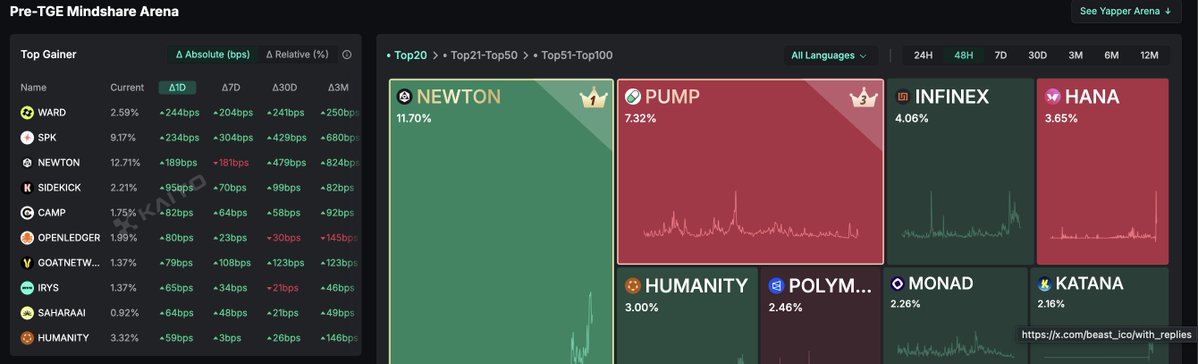Open the MONAD treemap tile
The width and height of the screenshot is (1198, 364).
(955, 316)
